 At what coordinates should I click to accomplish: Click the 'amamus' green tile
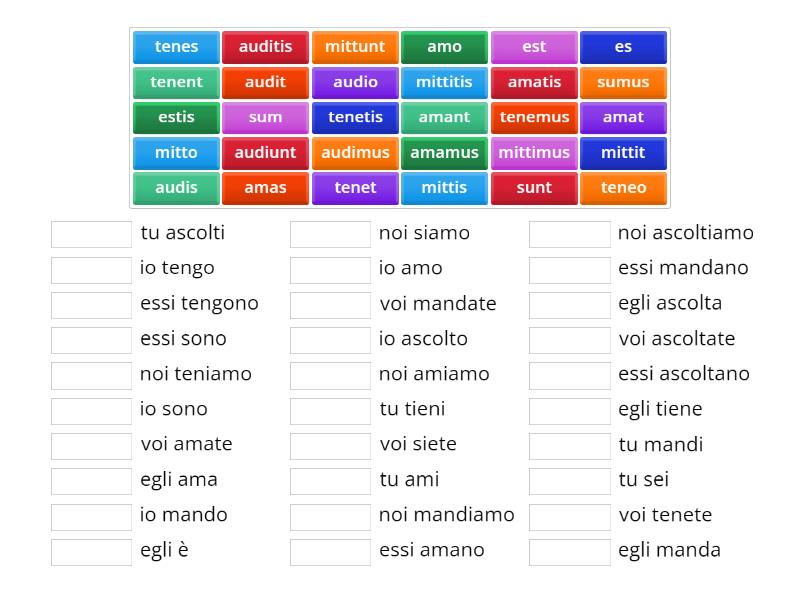point(444,152)
